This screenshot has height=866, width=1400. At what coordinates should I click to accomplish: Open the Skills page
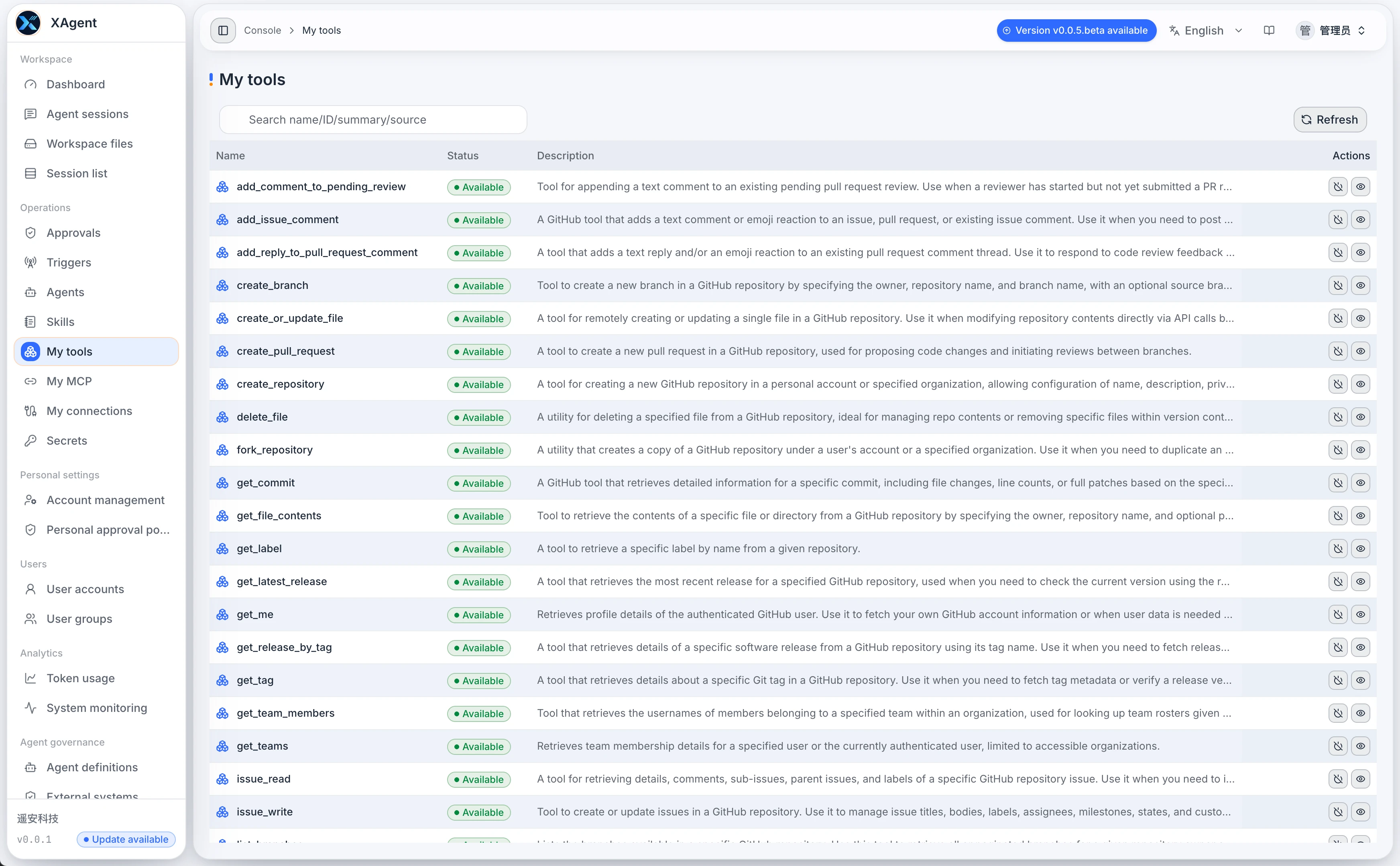[96, 322]
